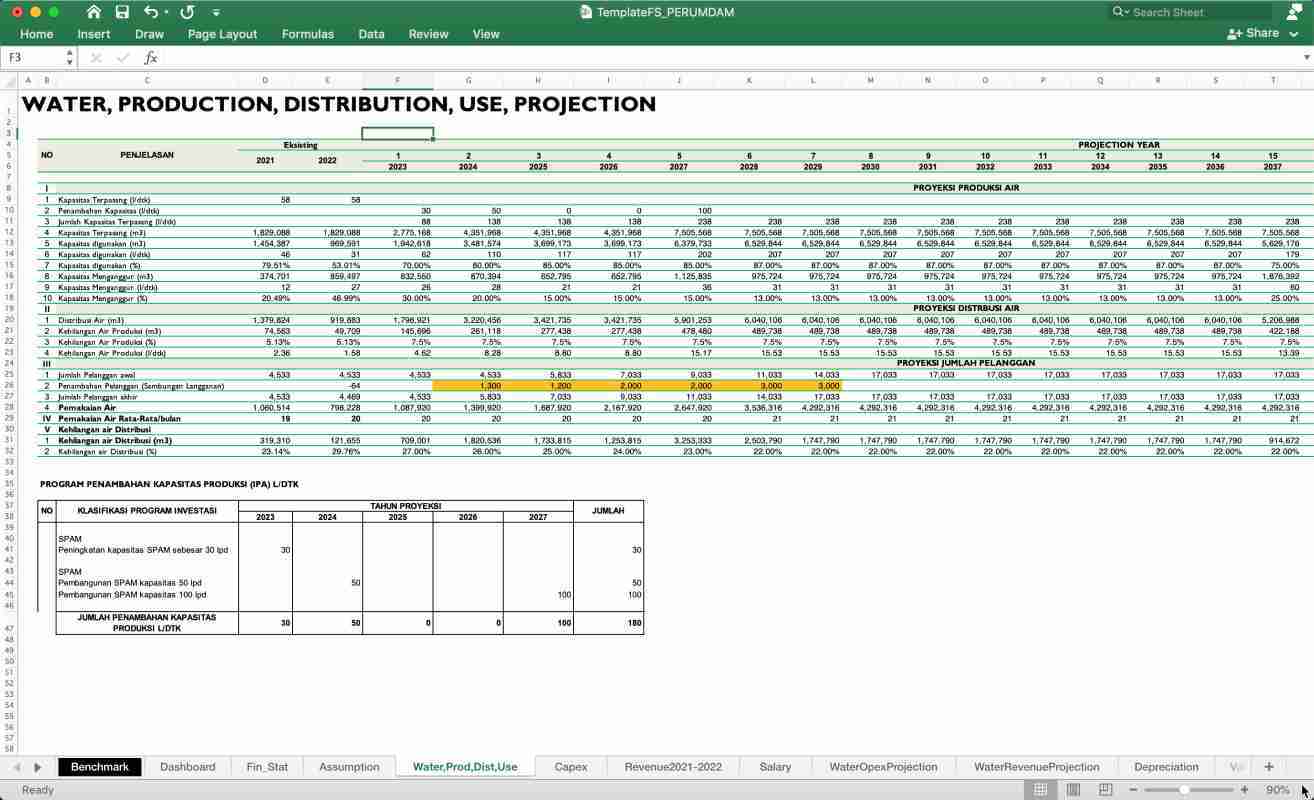Switch to the Formulas ribbon tab
Screen dimensions: 1314x800
coord(308,33)
